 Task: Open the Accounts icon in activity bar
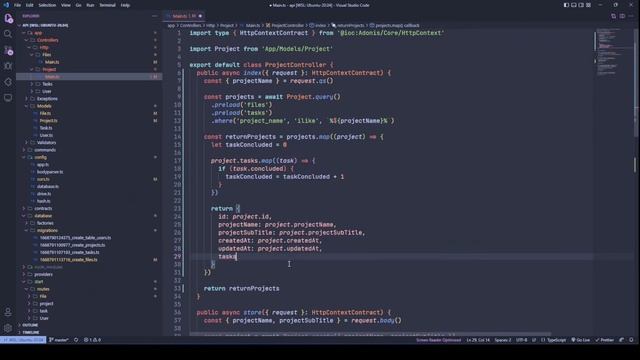click(8, 313)
